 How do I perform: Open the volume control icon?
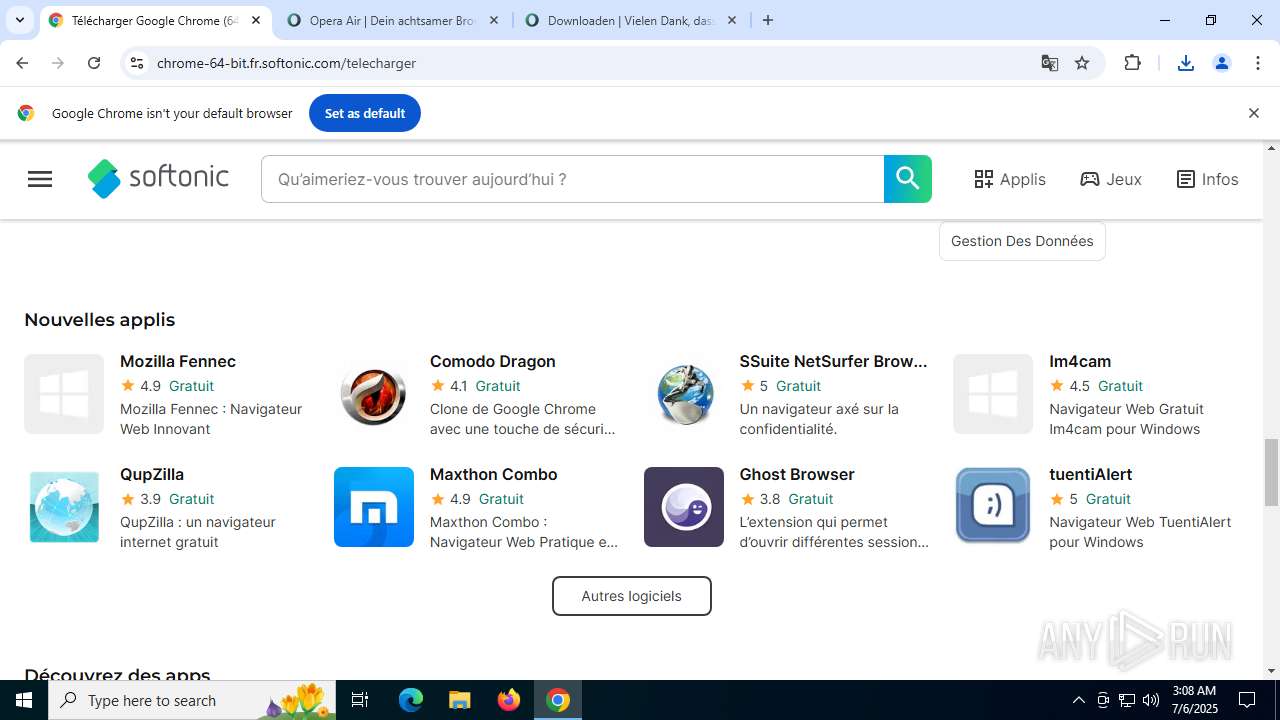tap(1151, 700)
